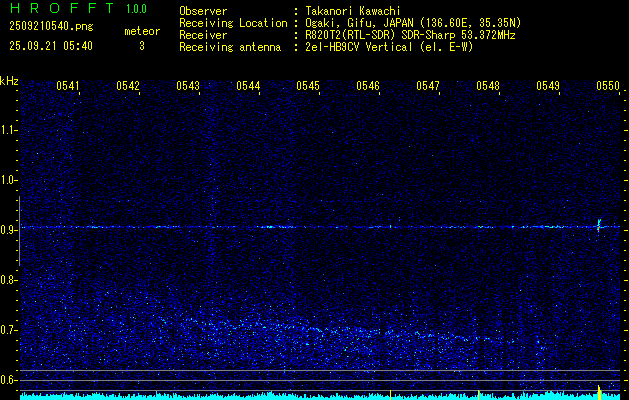Click the Observer label

(203, 11)
